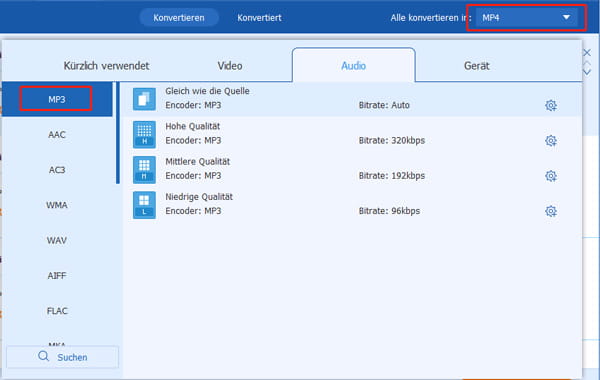Switch to the Kürzlich verwendet tab
The height and width of the screenshot is (380, 600).
coord(106,65)
